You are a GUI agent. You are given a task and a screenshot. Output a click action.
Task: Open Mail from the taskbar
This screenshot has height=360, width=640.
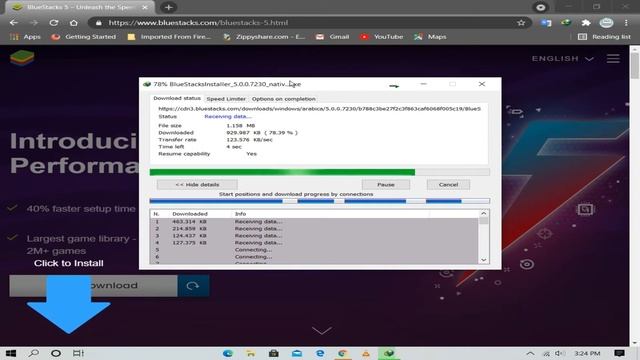[x=297, y=353]
